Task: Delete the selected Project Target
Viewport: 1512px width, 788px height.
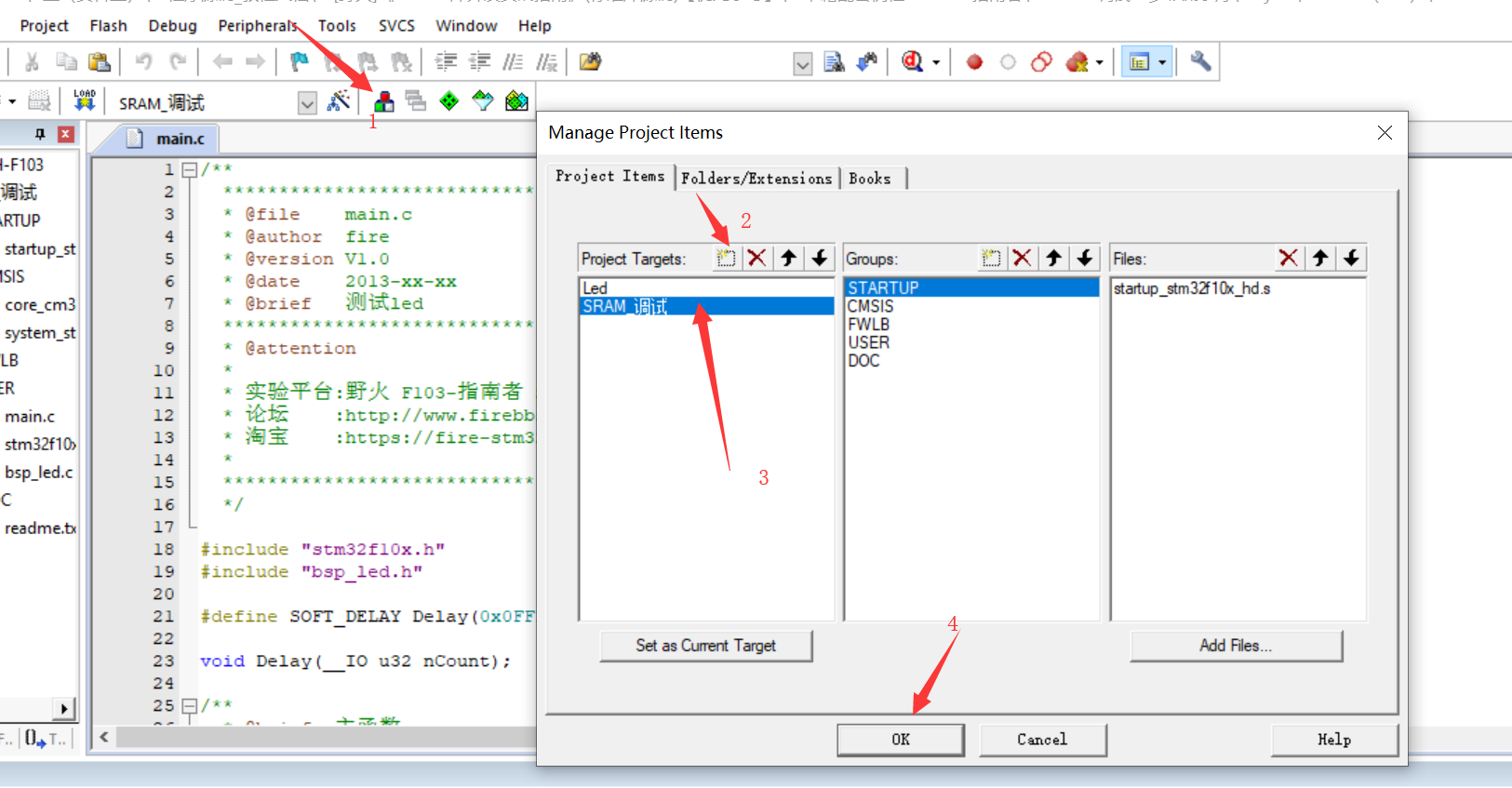Action: (x=757, y=258)
